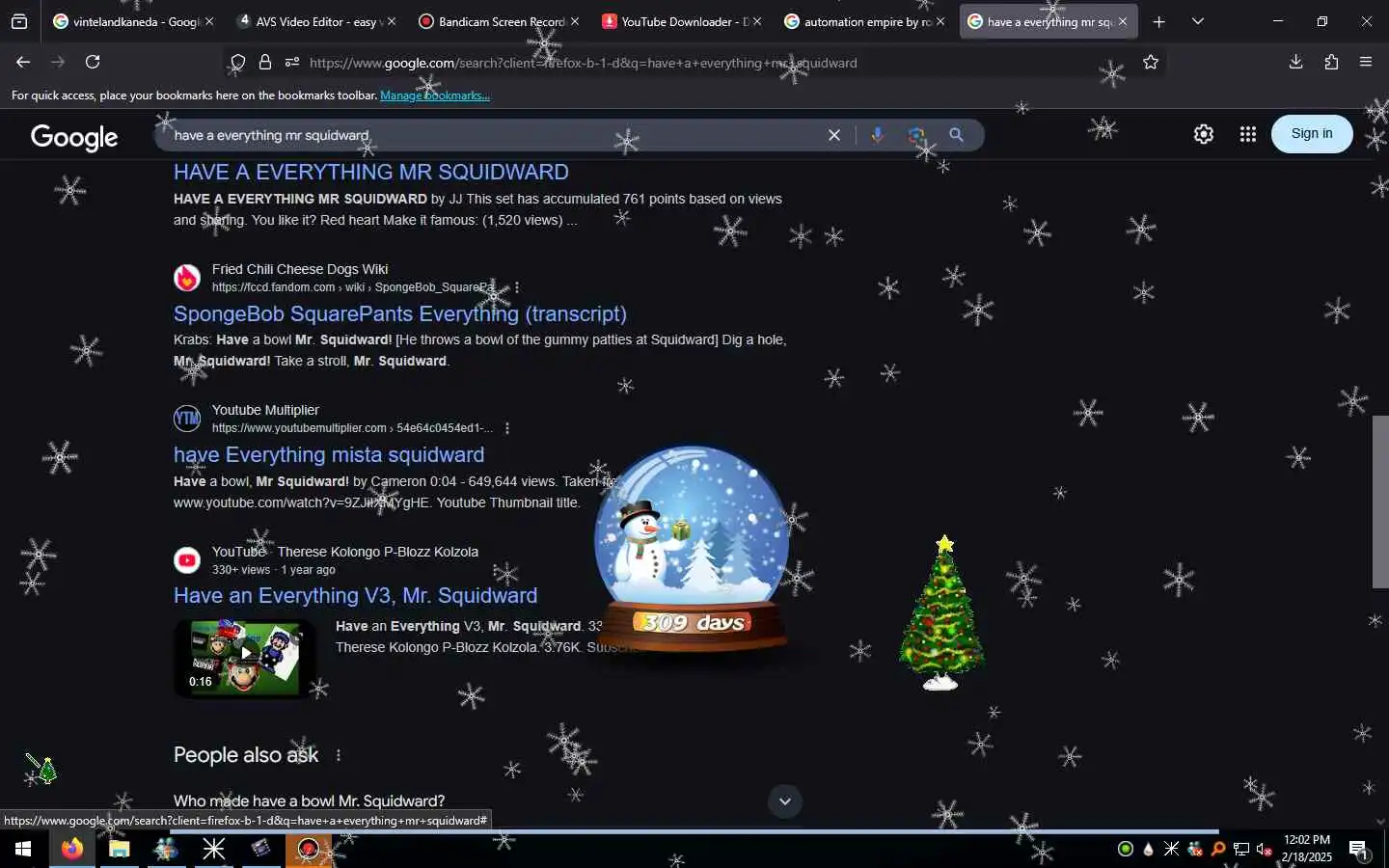Clear the Google search box
1389x868 pixels.
pyautogui.click(x=834, y=135)
